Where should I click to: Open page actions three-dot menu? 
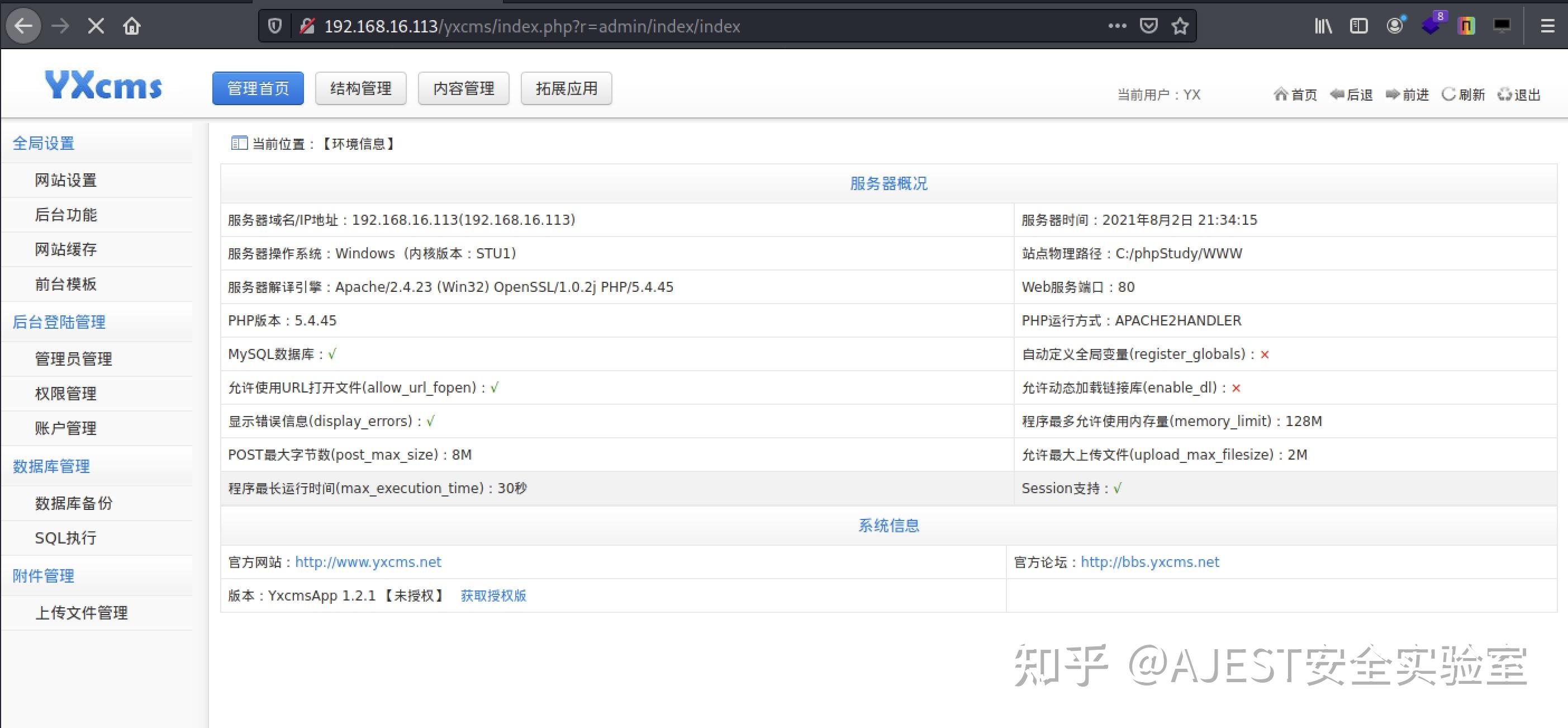[1117, 26]
